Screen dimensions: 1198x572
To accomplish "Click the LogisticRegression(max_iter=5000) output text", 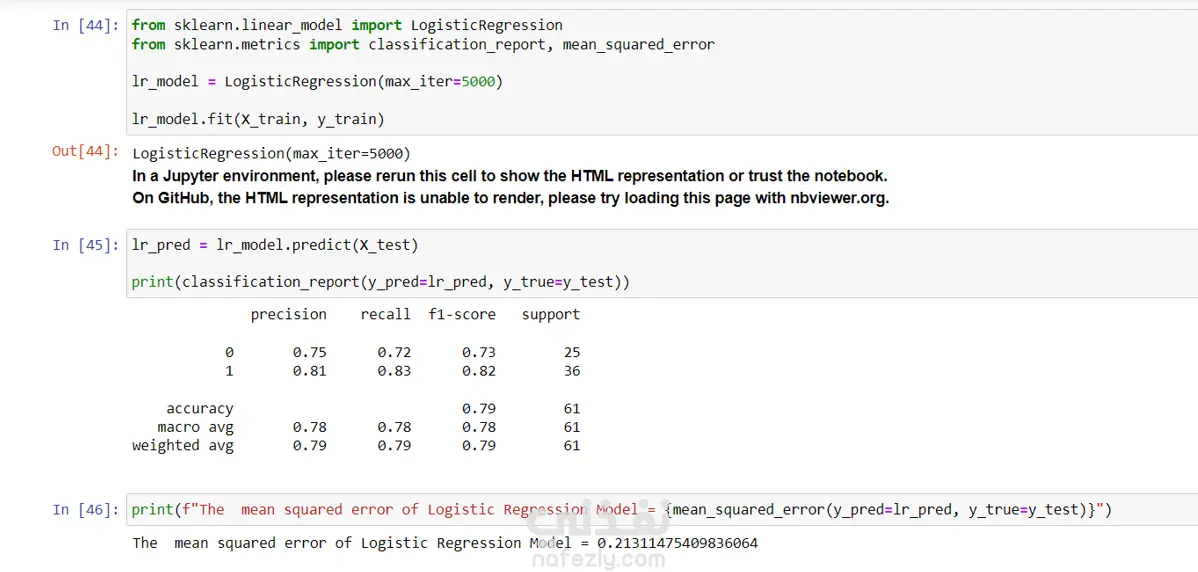I will point(271,153).
